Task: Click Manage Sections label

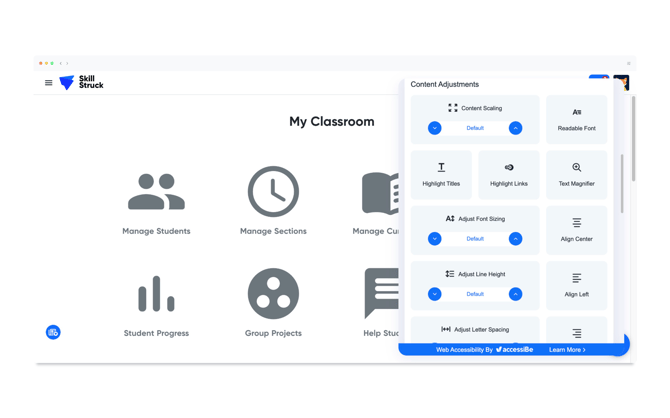Action: [273, 231]
